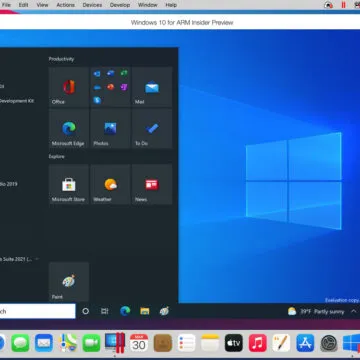Screen dimensions: 360x360
Task: Click the green Excel icon in Office folder tile
Action: [x=124, y=73]
